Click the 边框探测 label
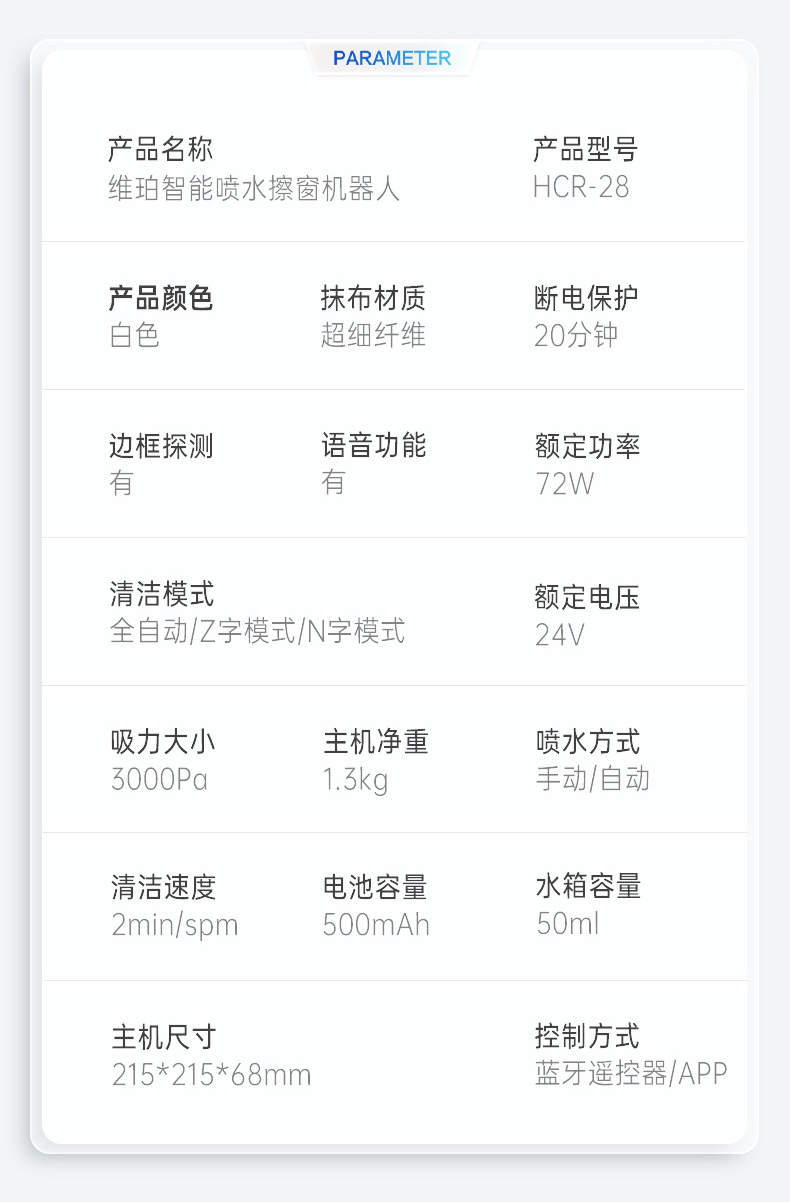Image resolution: width=790 pixels, height=1202 pixels. click(x=160, y=446)
